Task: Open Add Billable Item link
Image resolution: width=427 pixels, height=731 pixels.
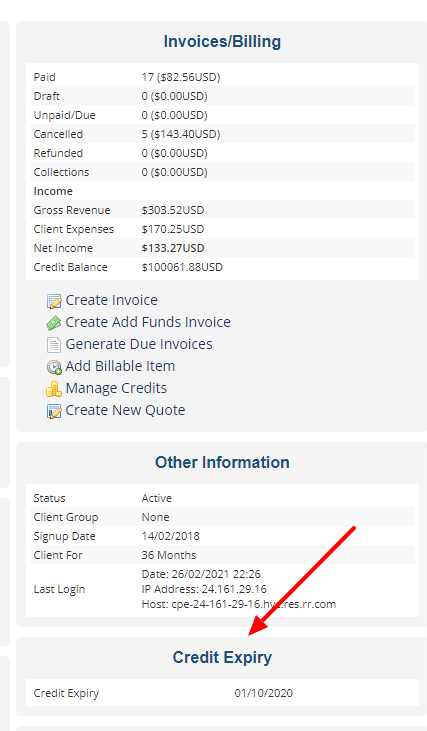Action: coord(120,366)
